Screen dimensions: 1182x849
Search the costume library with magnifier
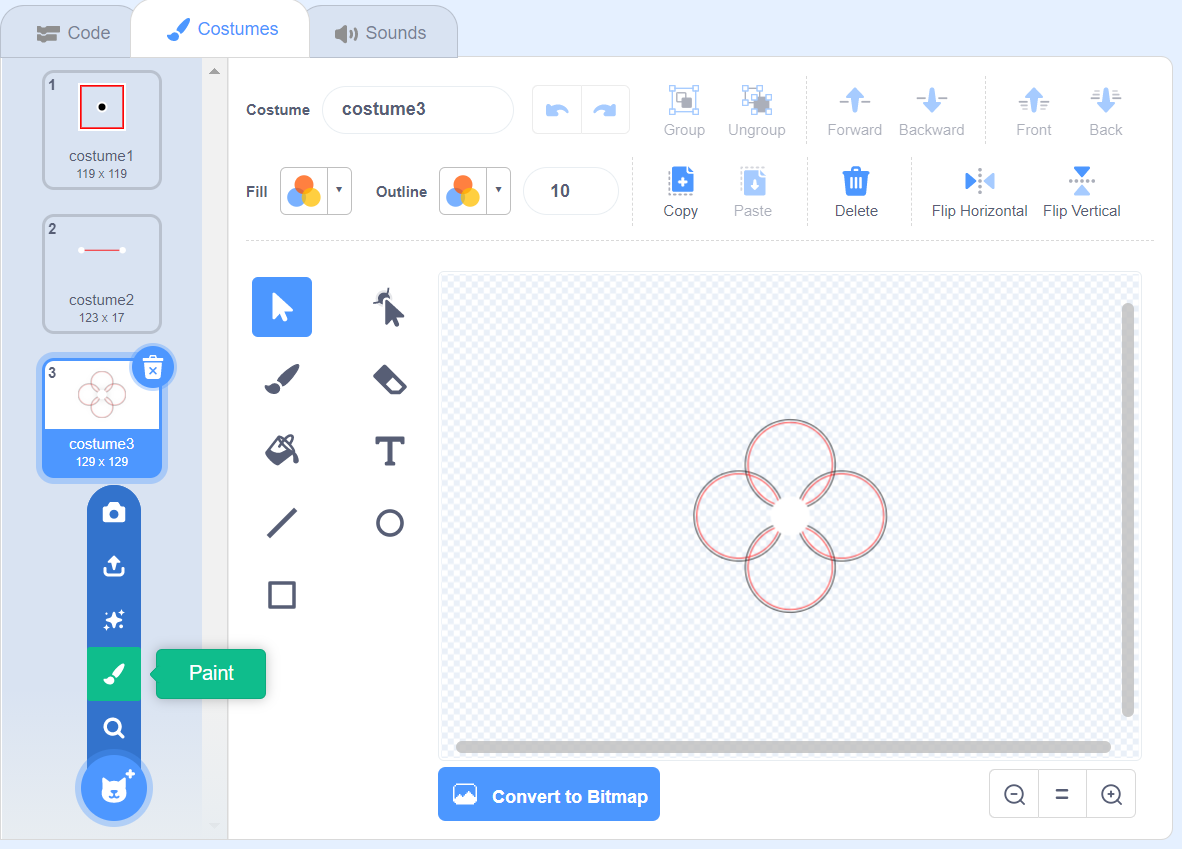(114, 728)
